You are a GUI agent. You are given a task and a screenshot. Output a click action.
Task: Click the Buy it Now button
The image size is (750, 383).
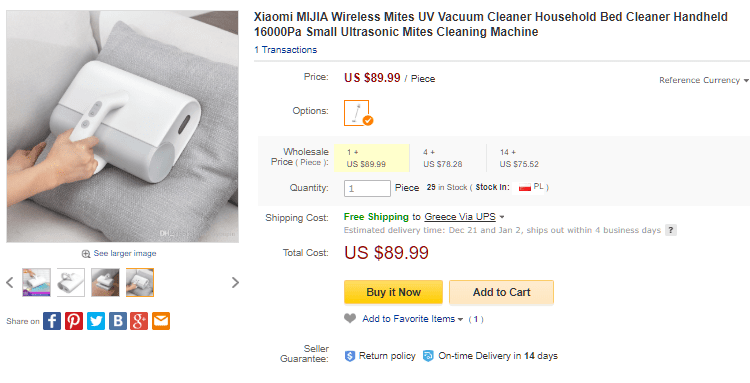click(x=393, y=292)
